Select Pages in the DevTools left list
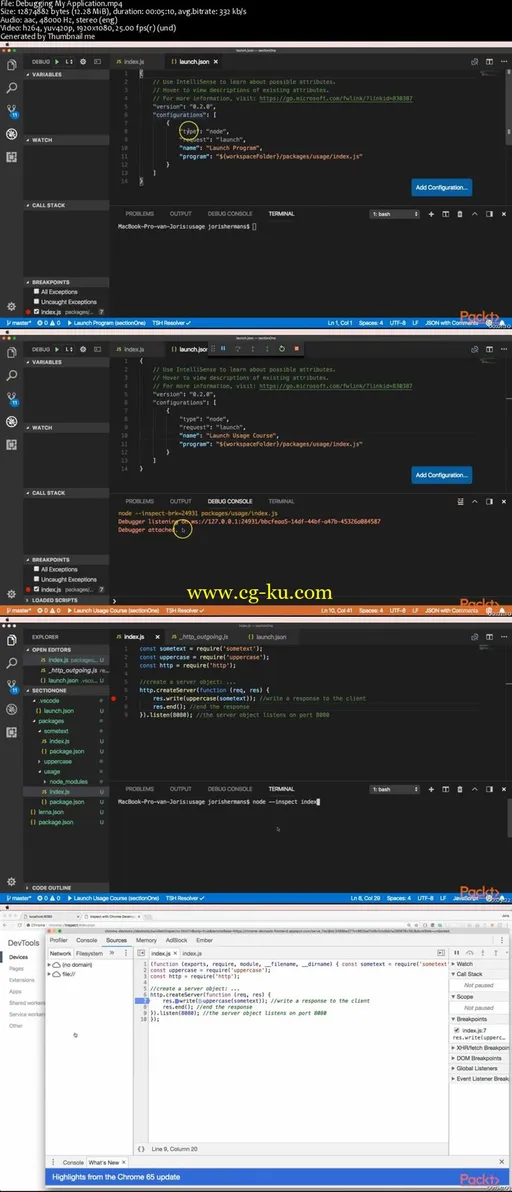The width and height of the screenshot is (512, 1192). point(16,968)
